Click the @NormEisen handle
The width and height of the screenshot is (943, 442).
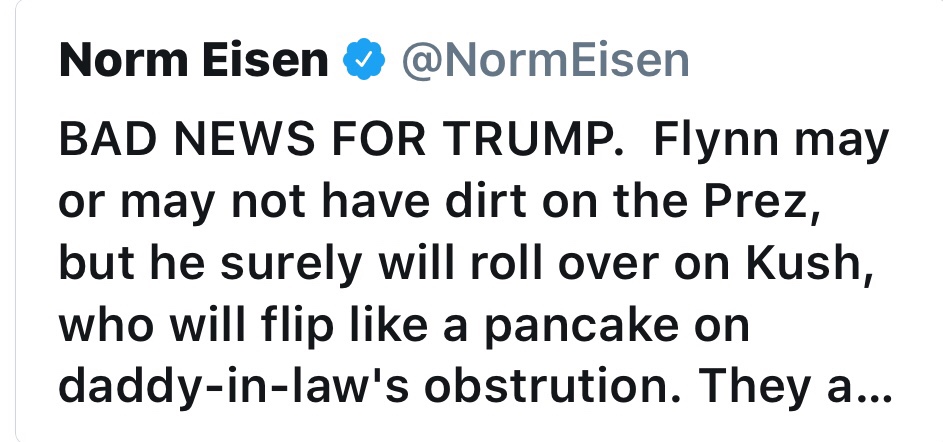coord(545,62)
